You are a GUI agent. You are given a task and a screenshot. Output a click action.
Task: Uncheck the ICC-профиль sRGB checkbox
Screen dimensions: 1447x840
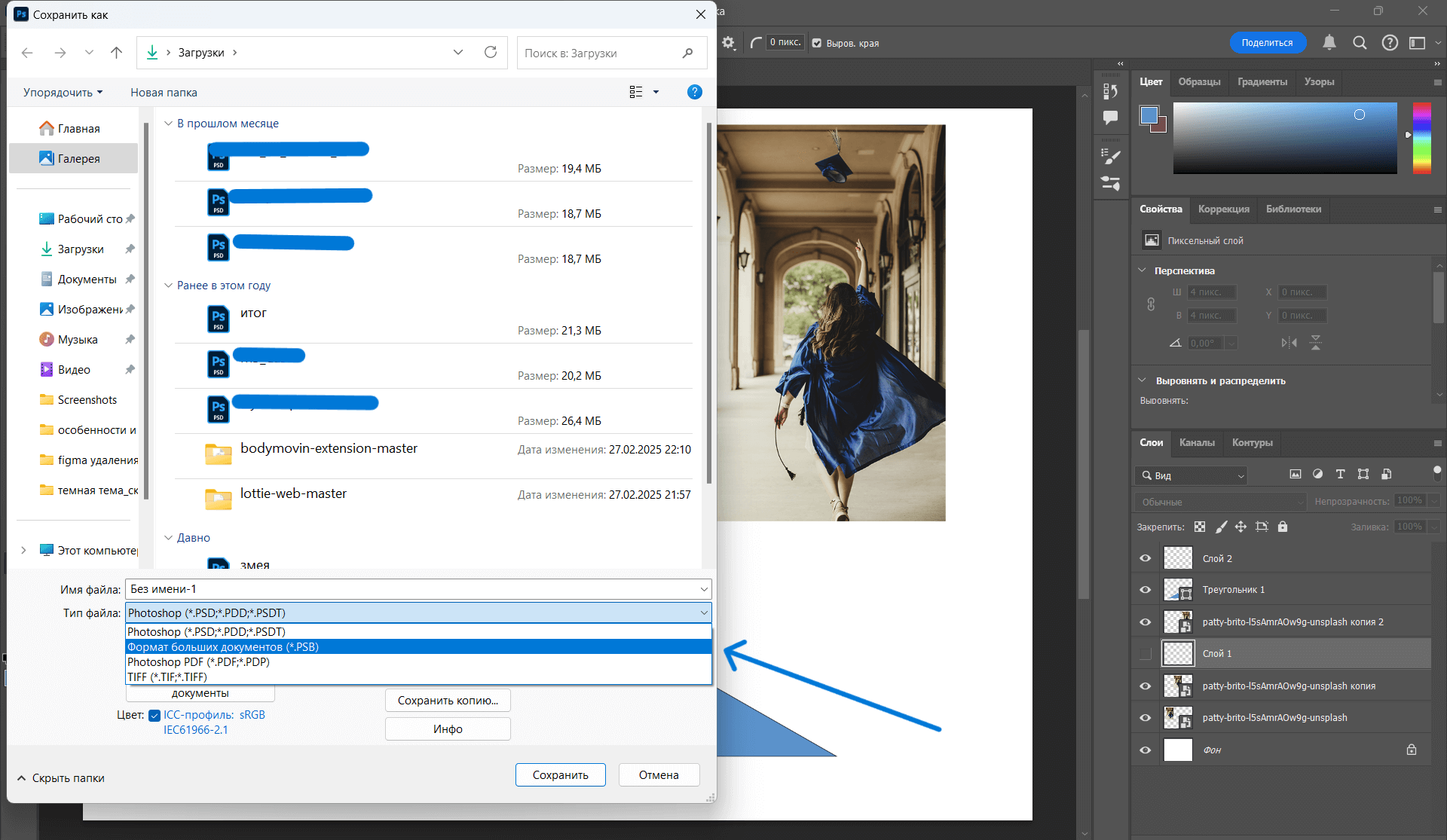pos(154,715)
